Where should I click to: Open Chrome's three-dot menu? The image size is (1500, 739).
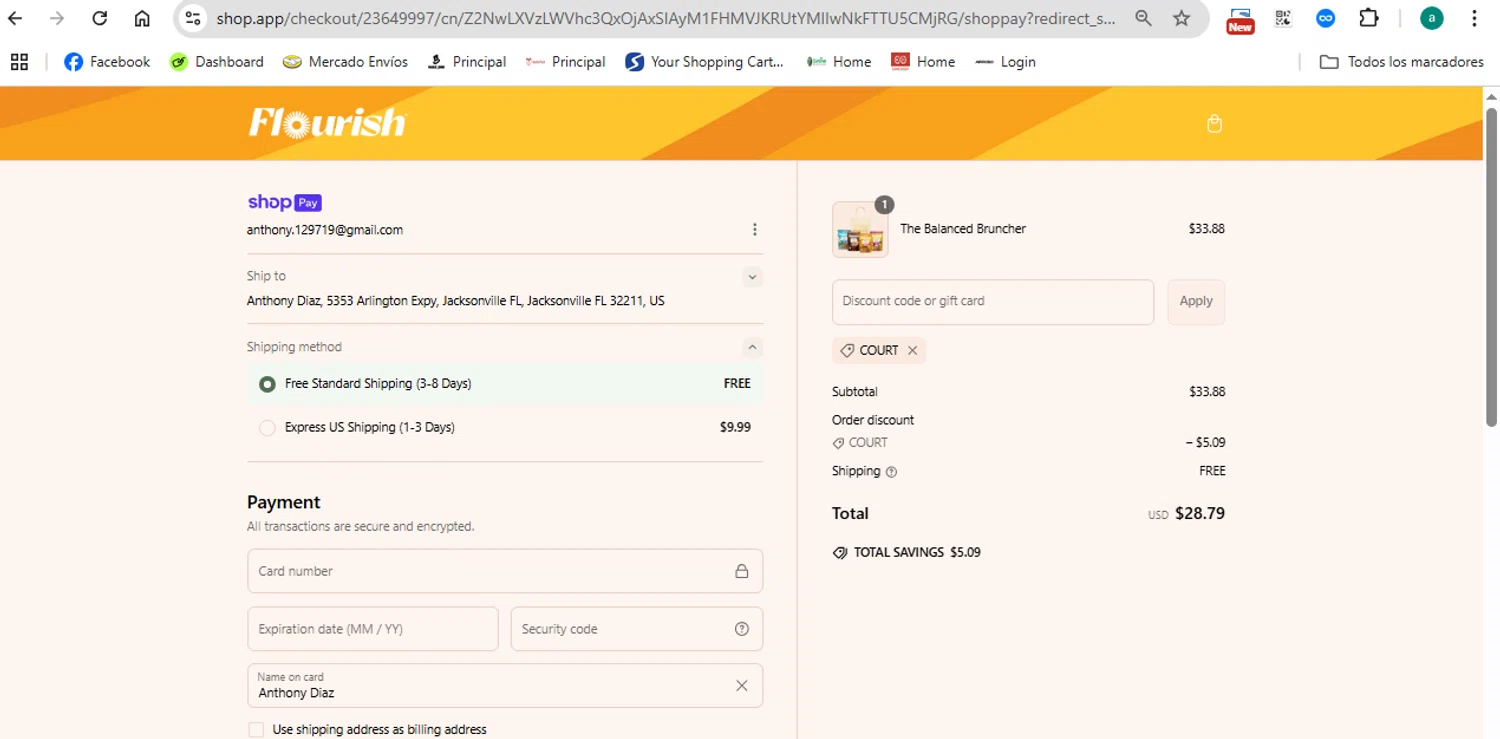tap(1474, 18)
